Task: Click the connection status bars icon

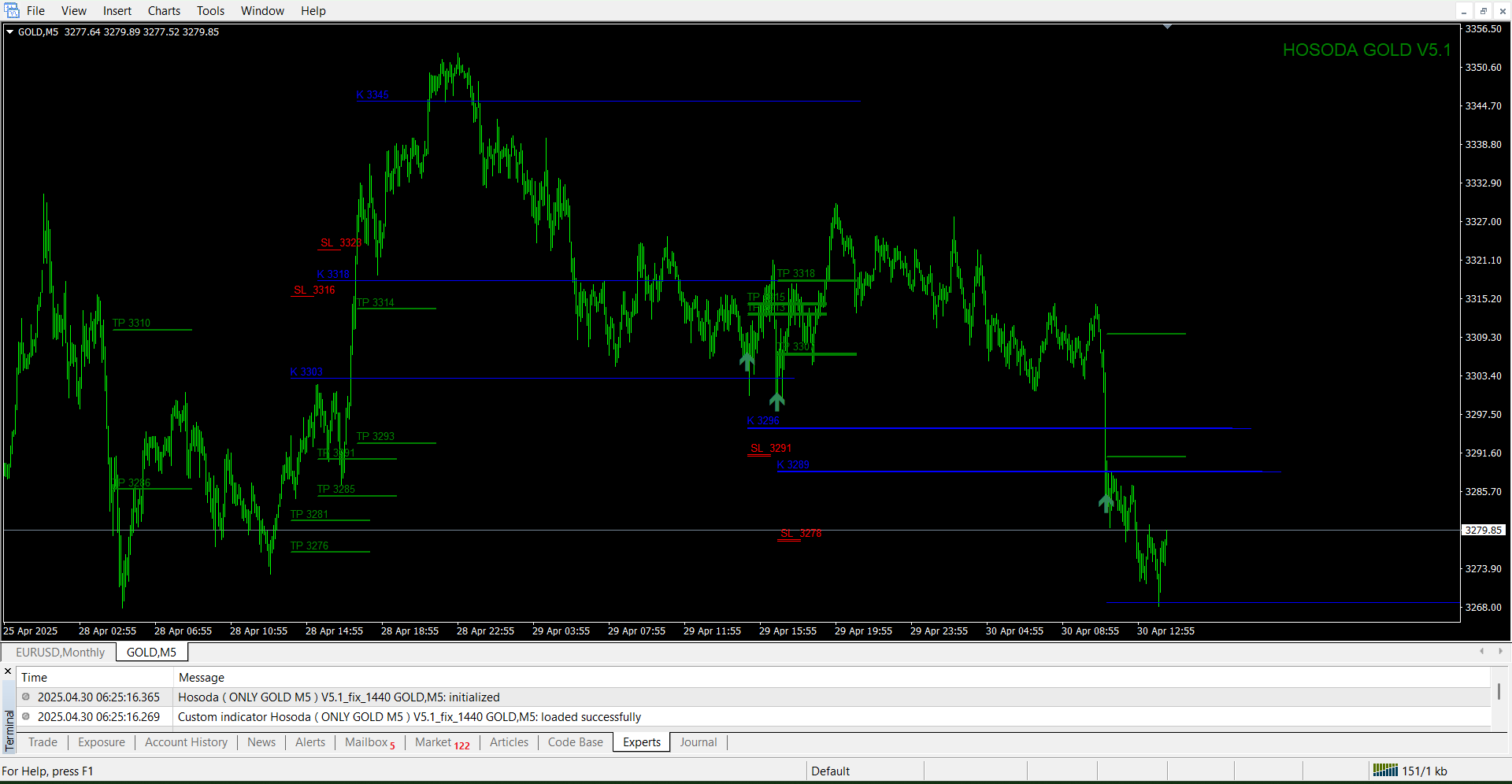Action: tap(1384, 771)
